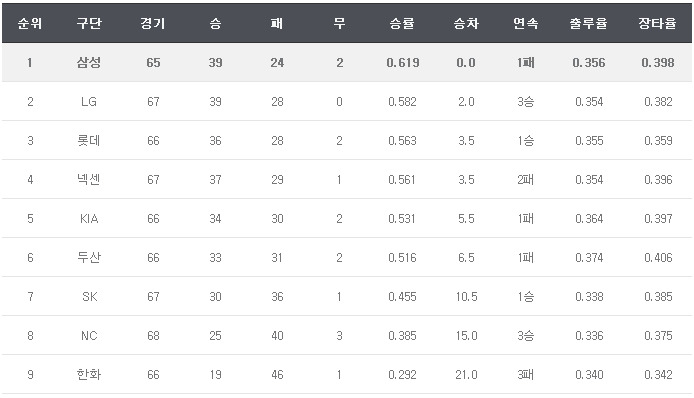
Task: Sort by the 순위 column header
Action: (30, 23)
